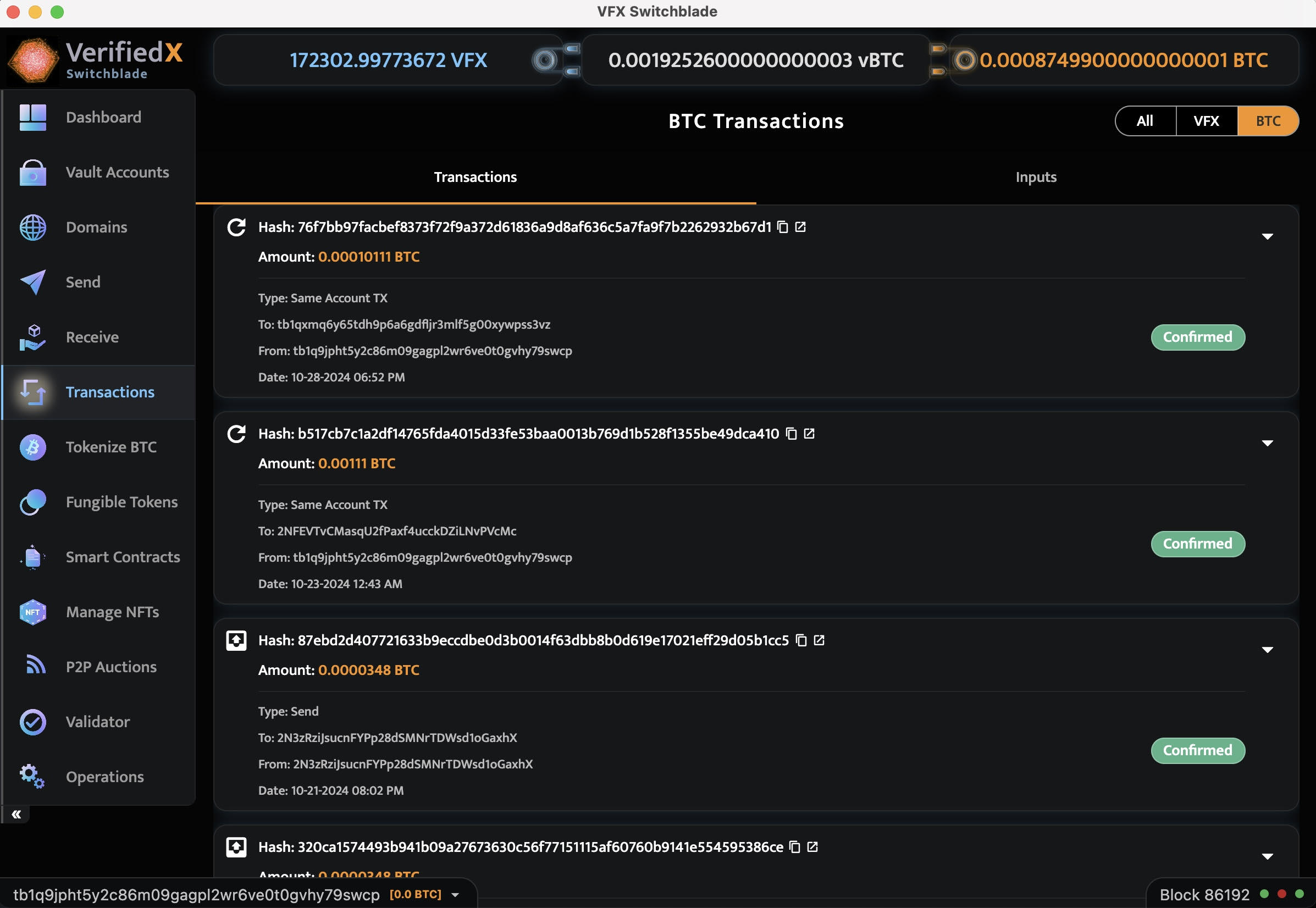The height and width of the screenshot is (908, 1316).
Task: Click Confirmed badge on 10-23-2024 transaction
Action: (x=1198, y=544)
